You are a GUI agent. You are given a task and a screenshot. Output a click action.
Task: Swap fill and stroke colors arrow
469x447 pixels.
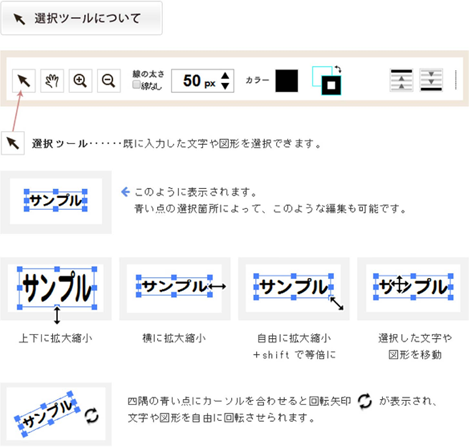[x=338, y=69]
